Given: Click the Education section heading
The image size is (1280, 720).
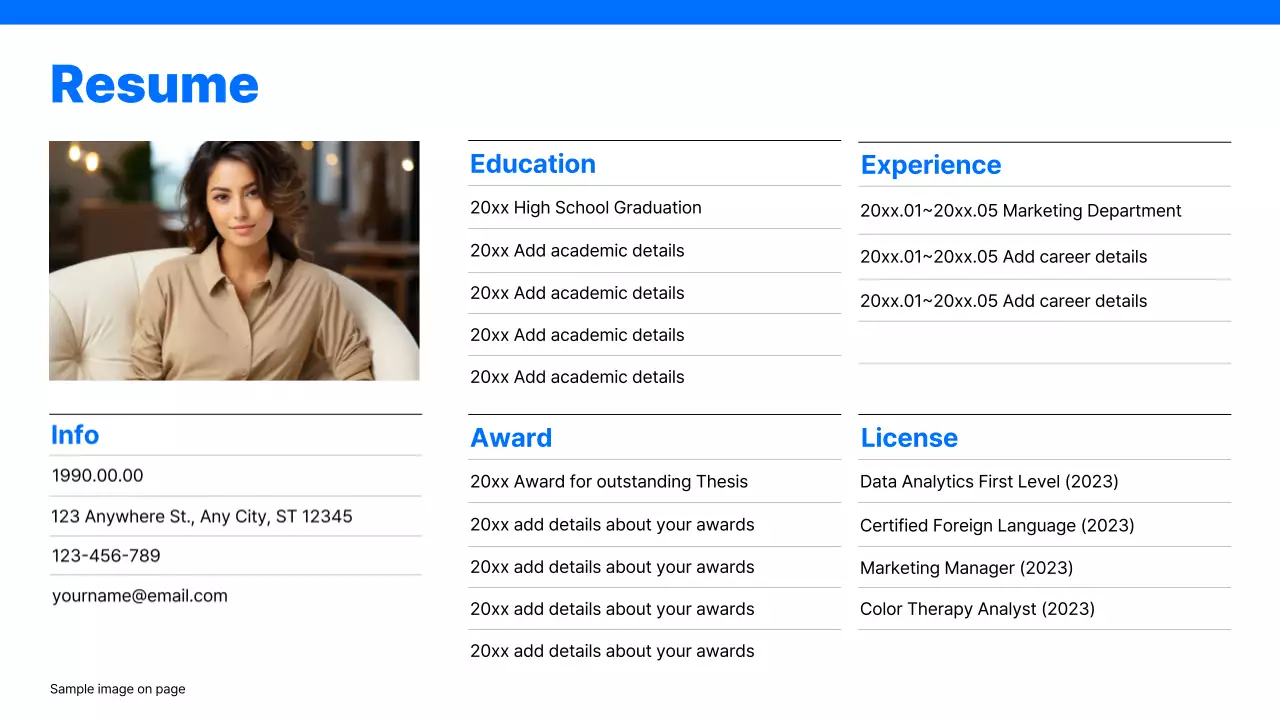Looking at the screenshot, I should point(532,164).
